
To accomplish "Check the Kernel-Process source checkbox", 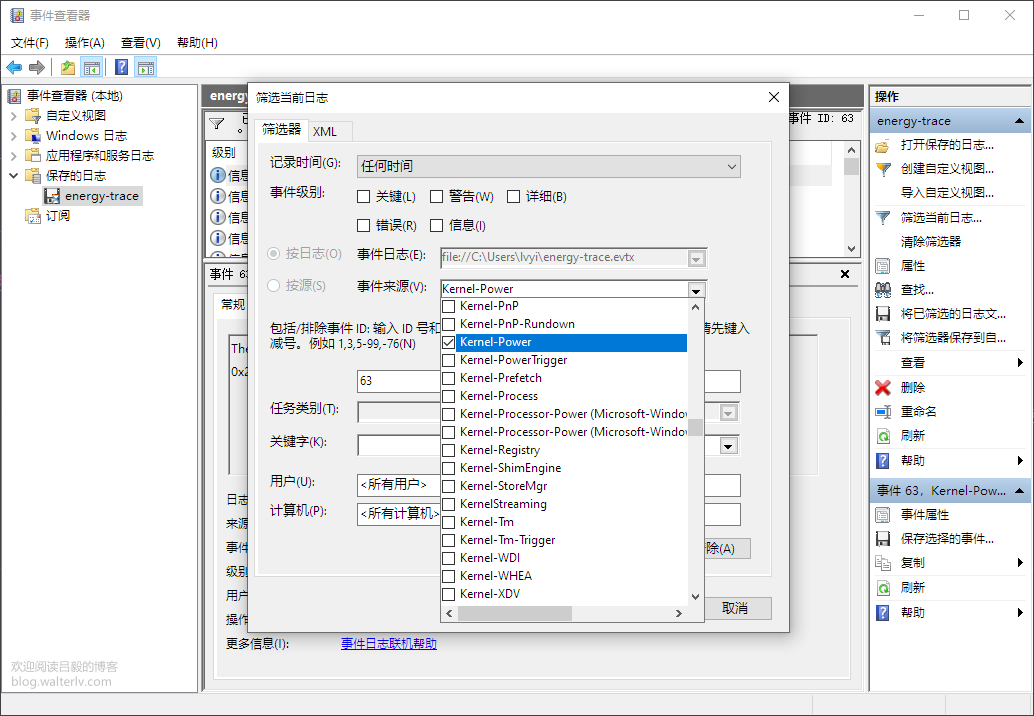I will pos(449,396).
